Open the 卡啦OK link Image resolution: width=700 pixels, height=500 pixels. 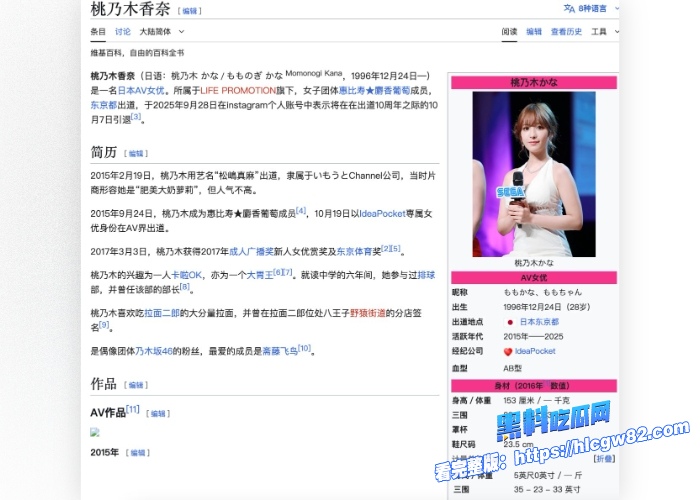point(187,275)
